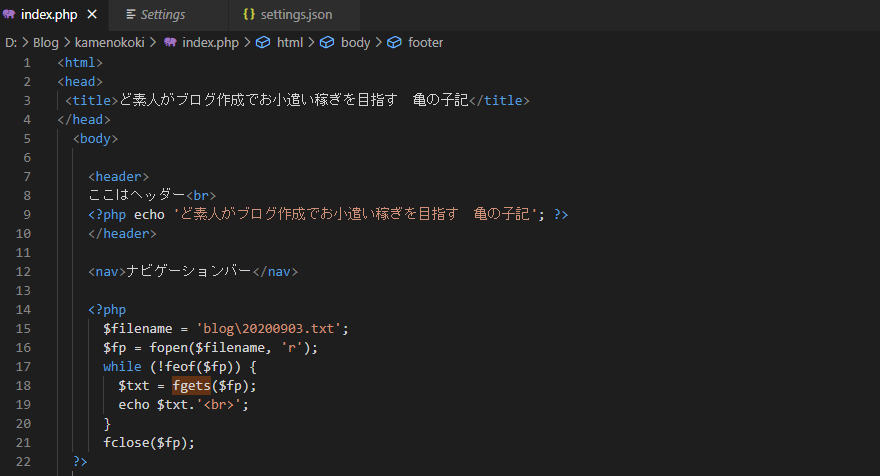This screenshot has width=880, height=476.
Task: Select body symbol in breadcrumb
Action: point(355,43)
